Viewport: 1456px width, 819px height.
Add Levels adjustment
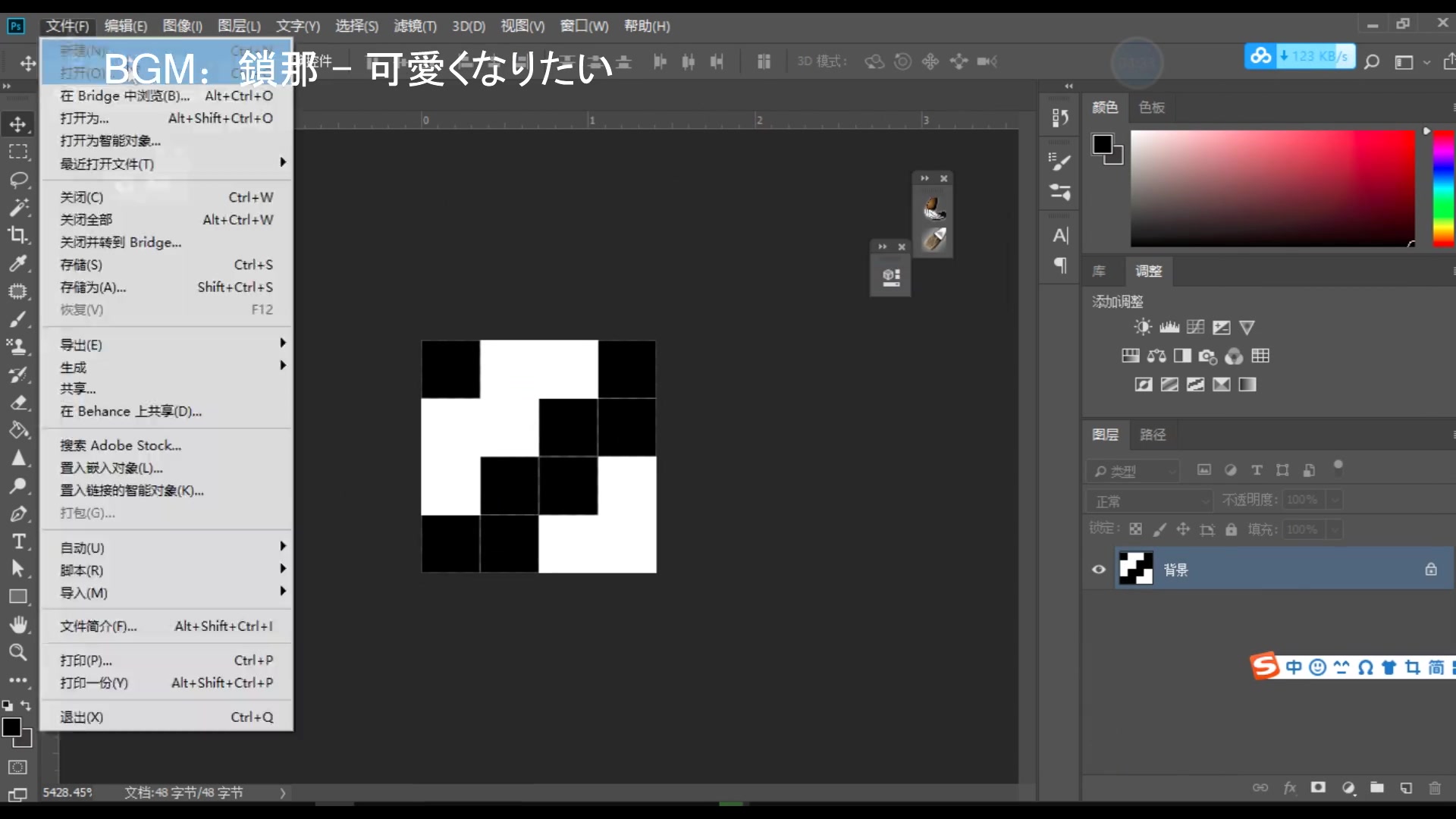click(1169, 327)
